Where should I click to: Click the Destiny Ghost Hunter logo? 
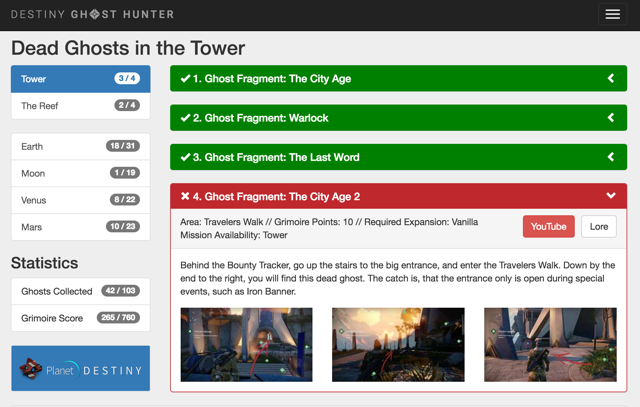93,15
